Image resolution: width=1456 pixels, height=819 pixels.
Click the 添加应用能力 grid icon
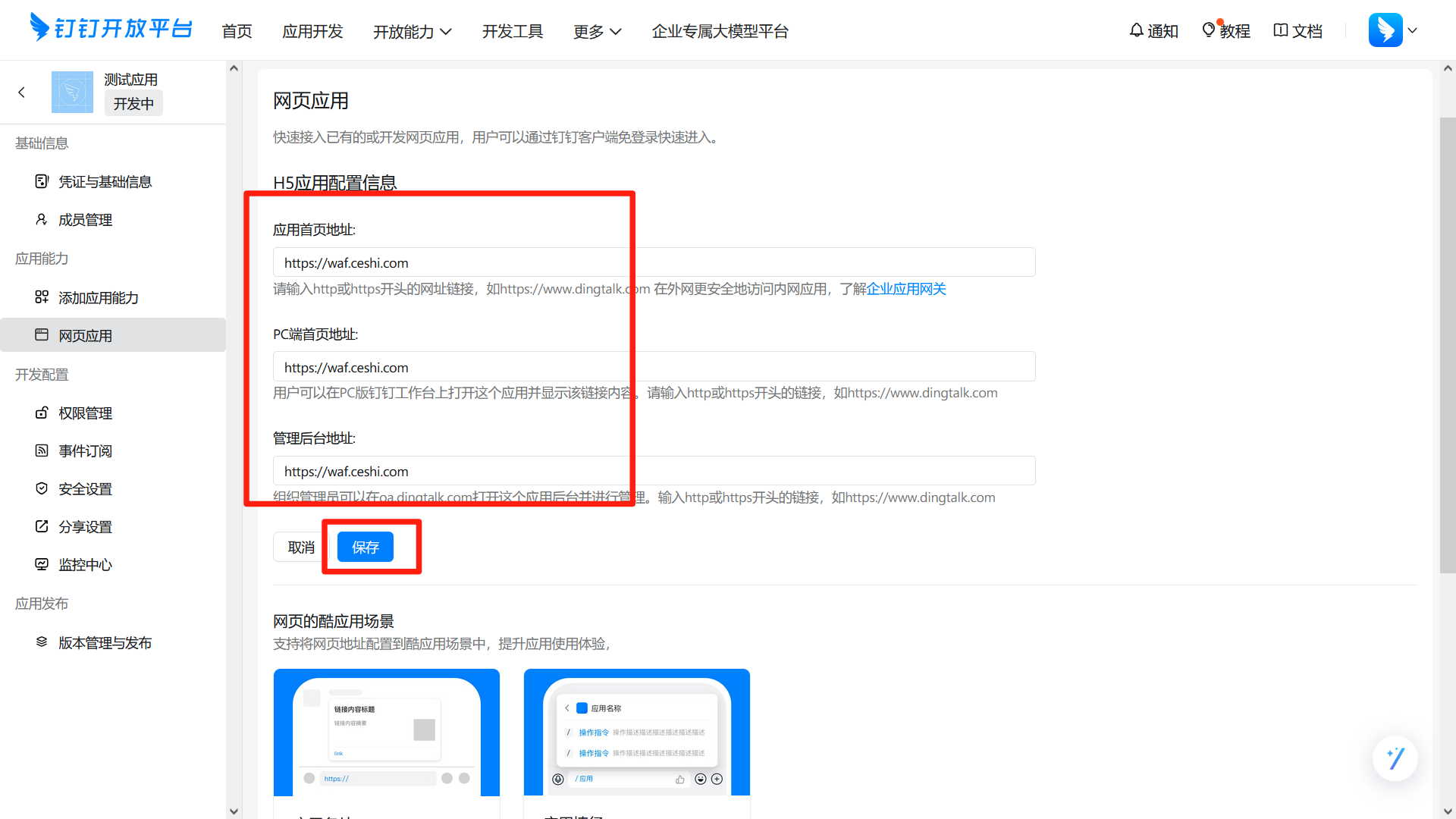click(x=42, y=297)
